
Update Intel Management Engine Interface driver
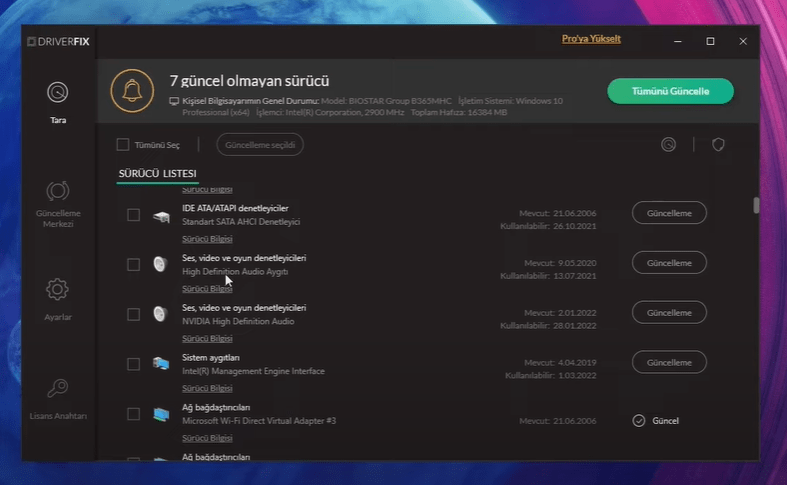(x=669, y=362)
